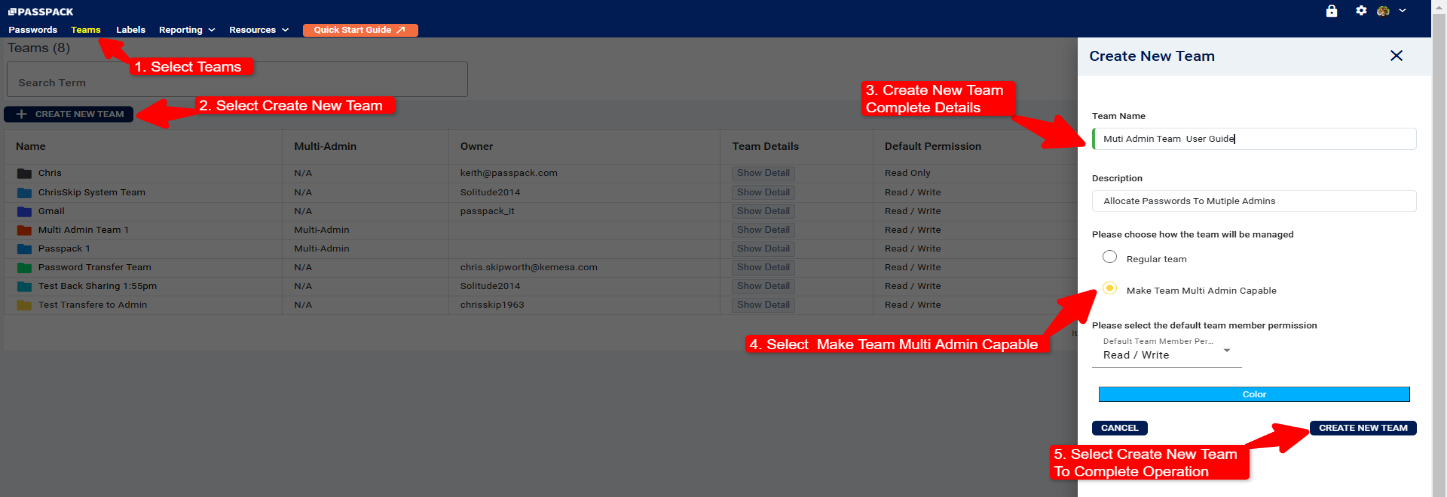Click owner passpack_it cell

(487, 211)
